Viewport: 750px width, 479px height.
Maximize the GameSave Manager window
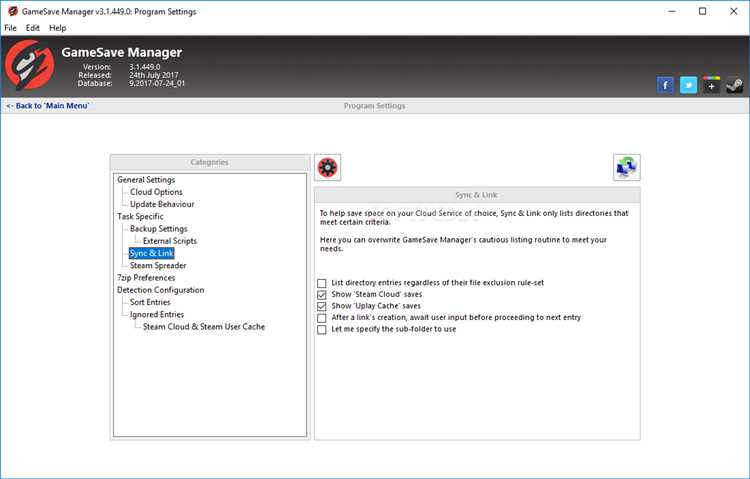702,11
